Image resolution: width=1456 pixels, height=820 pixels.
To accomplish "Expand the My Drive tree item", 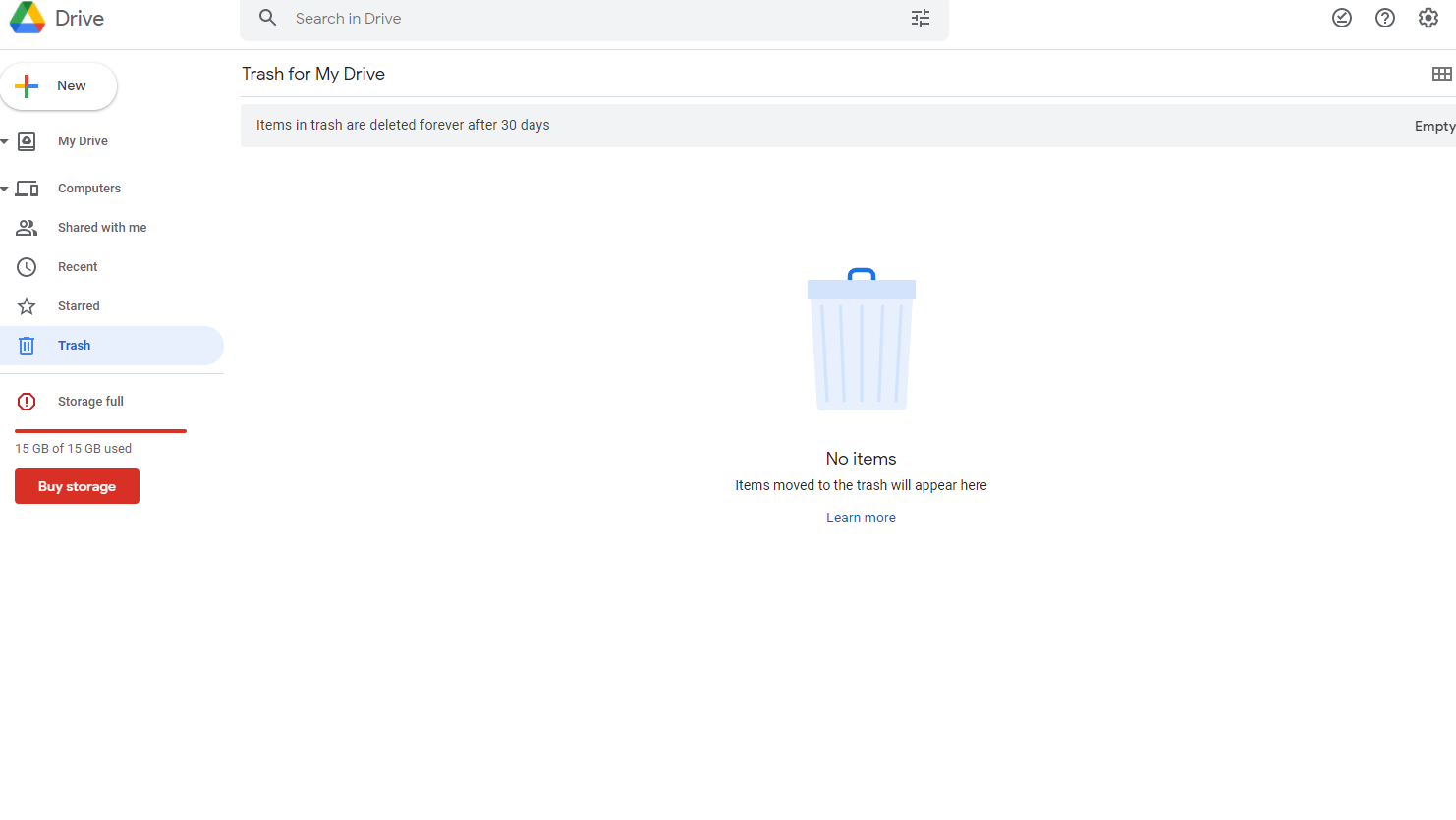I will pyautogui.click(x=5, y=140).
